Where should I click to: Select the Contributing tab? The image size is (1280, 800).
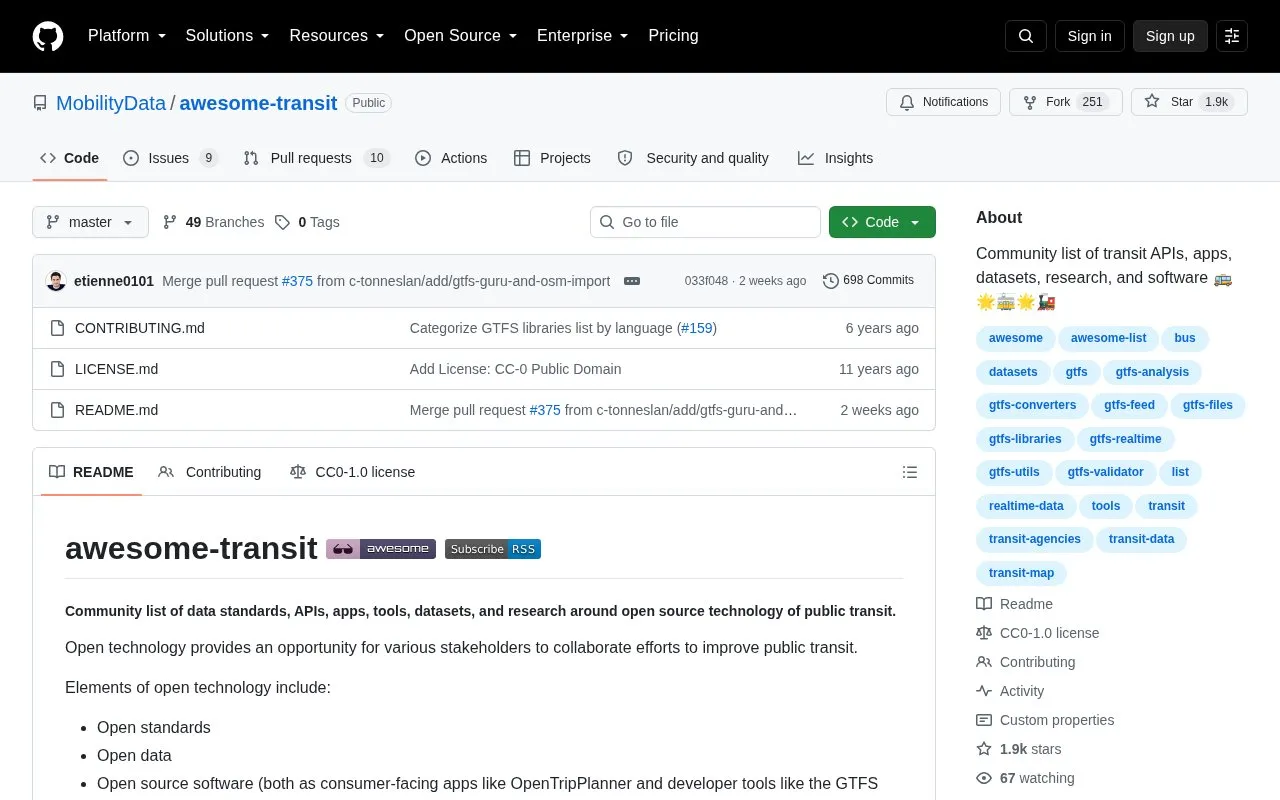pos(210,472)
